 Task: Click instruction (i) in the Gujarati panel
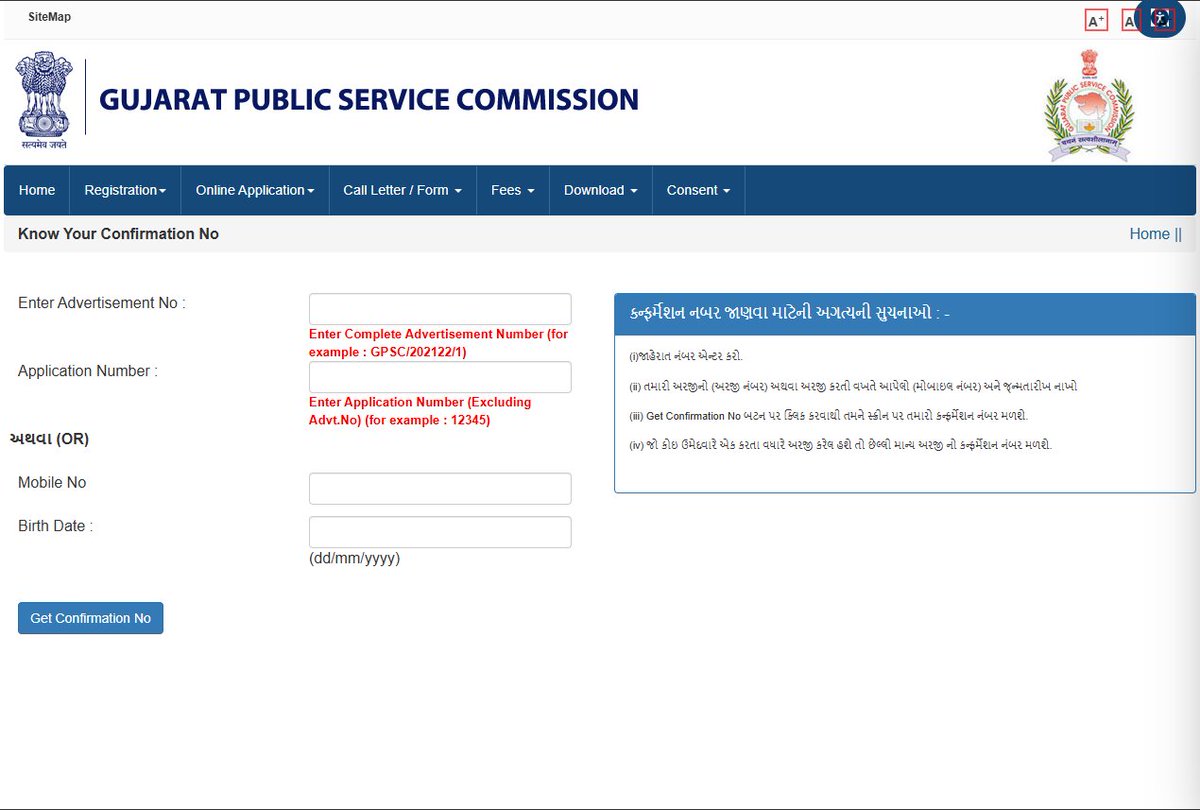click(686, 356)
